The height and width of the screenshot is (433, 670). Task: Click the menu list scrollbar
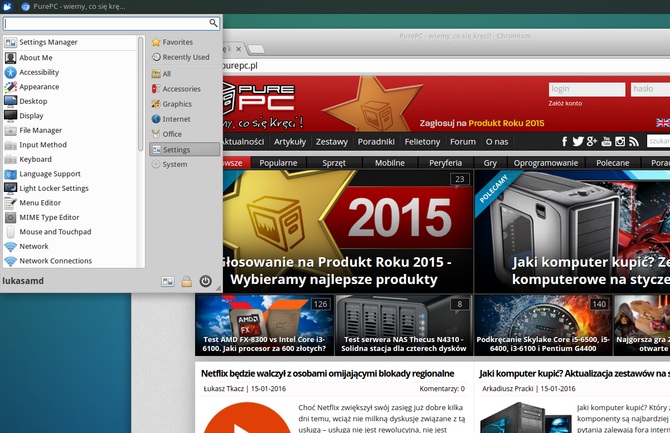pyautogui.click(x=140, y=94)
